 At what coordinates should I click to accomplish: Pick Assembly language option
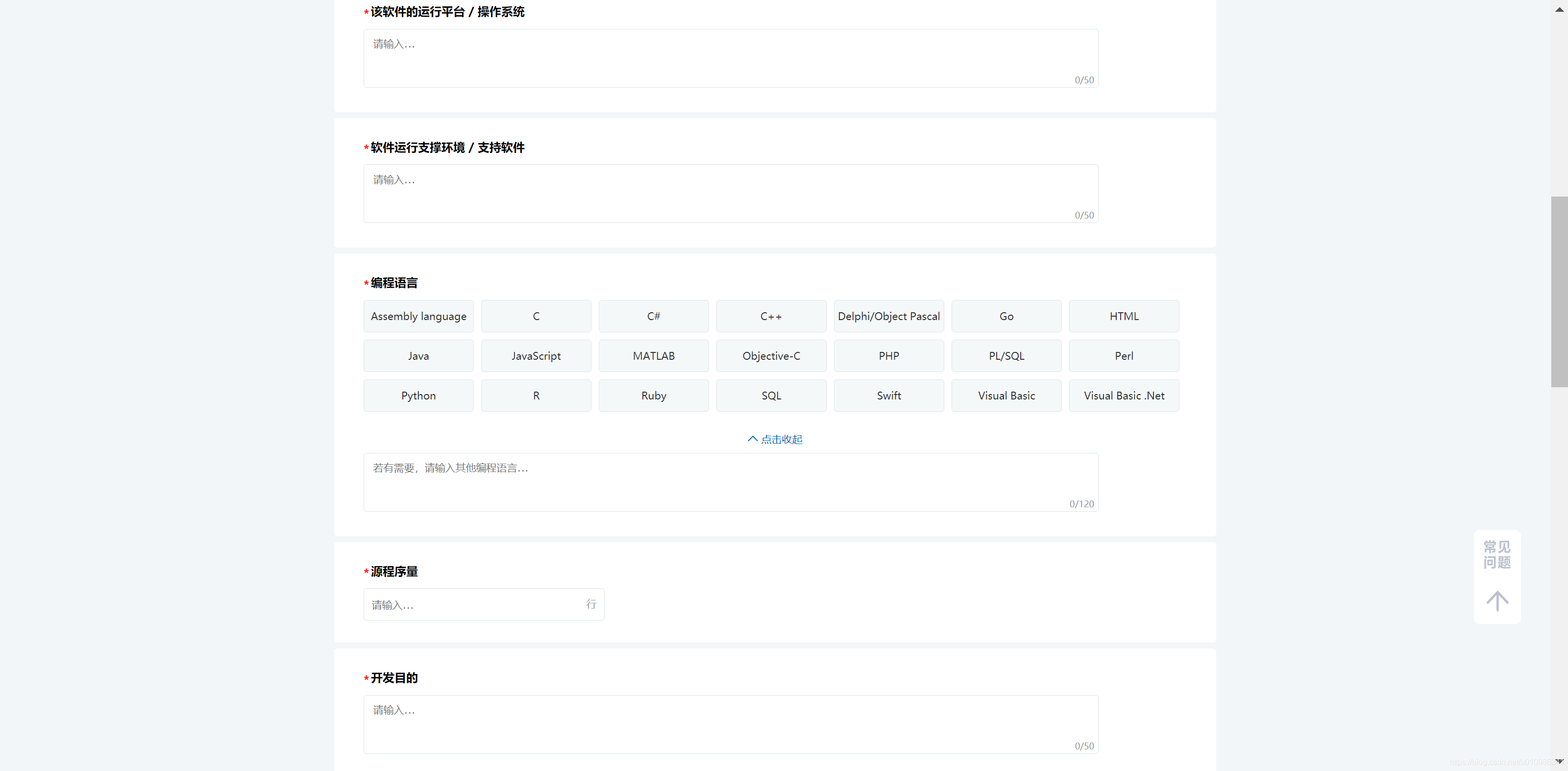coord(418,316)
